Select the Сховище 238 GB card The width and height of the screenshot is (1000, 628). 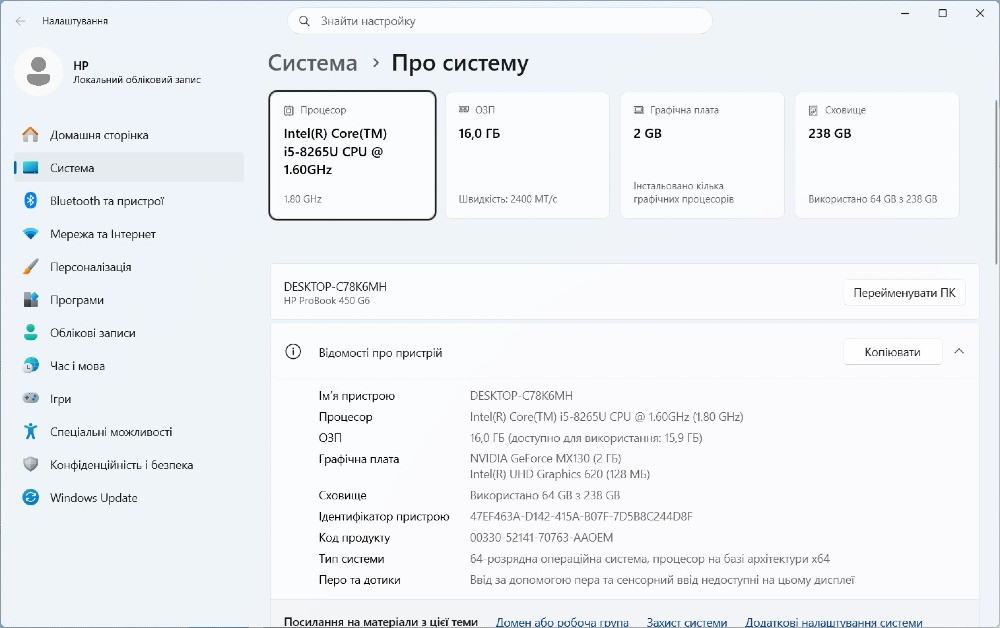point(877,155)
